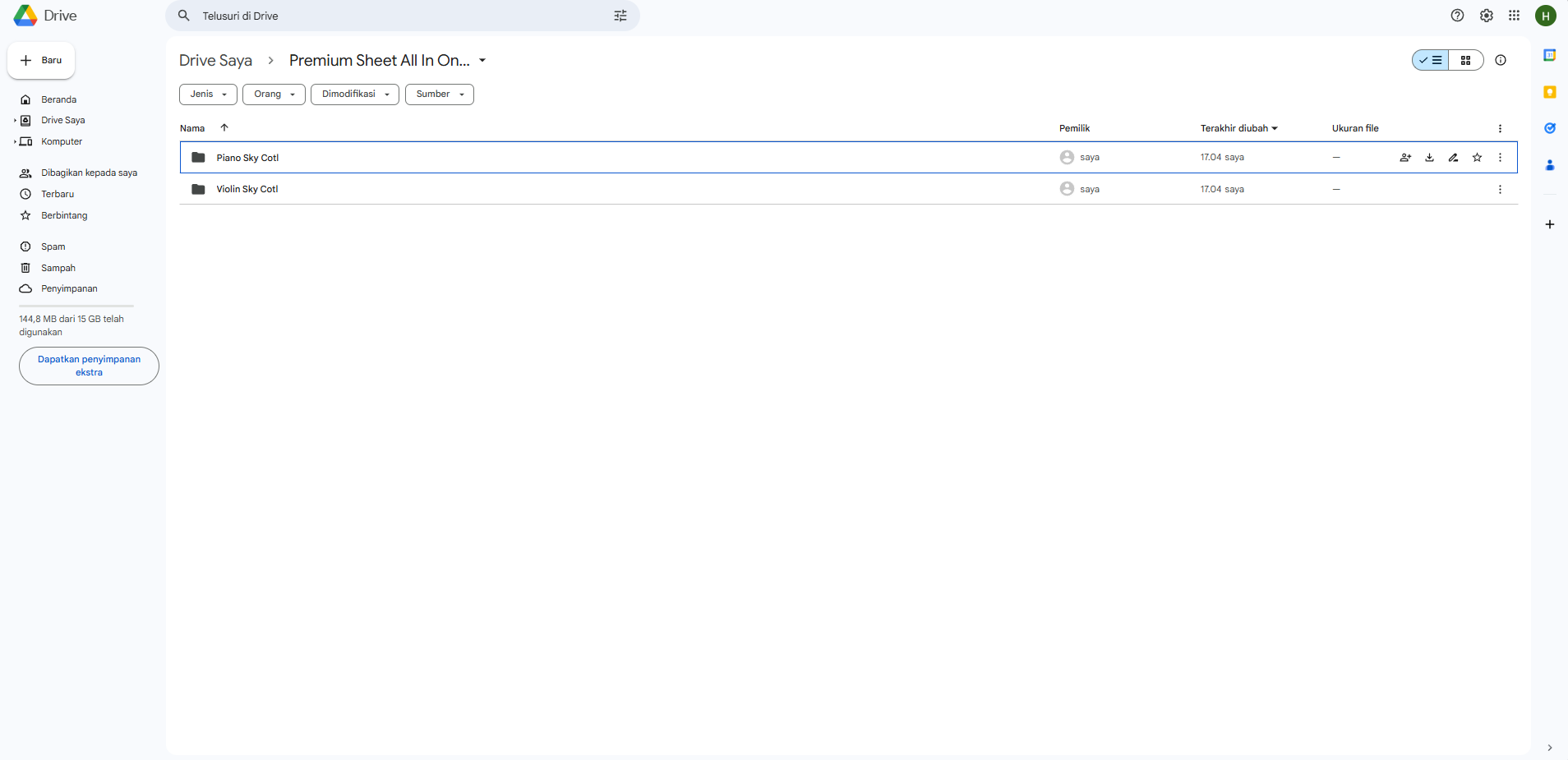Click the Baru button

coord(41,60)
